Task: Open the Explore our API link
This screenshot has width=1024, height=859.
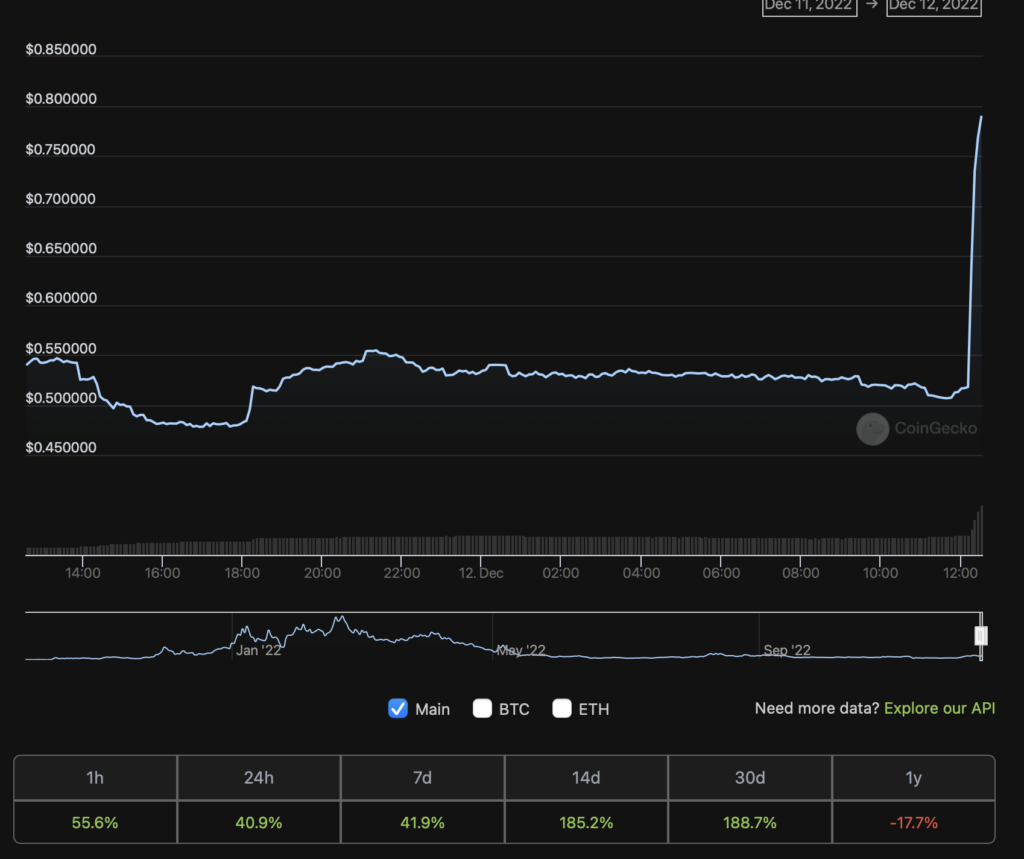Action: tap(939, 708)
